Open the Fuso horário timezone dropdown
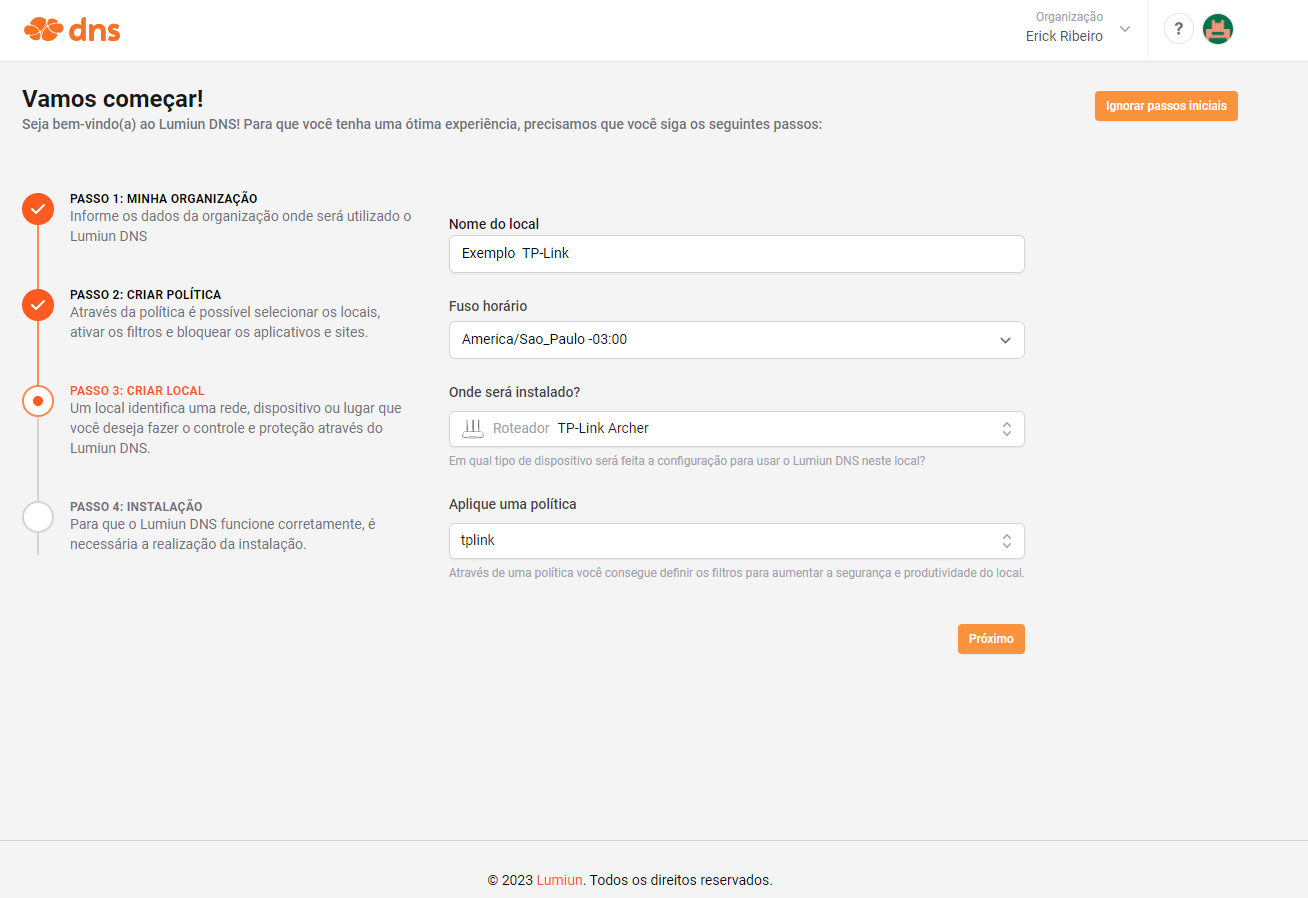1308x898 pixels. point(736,340)
